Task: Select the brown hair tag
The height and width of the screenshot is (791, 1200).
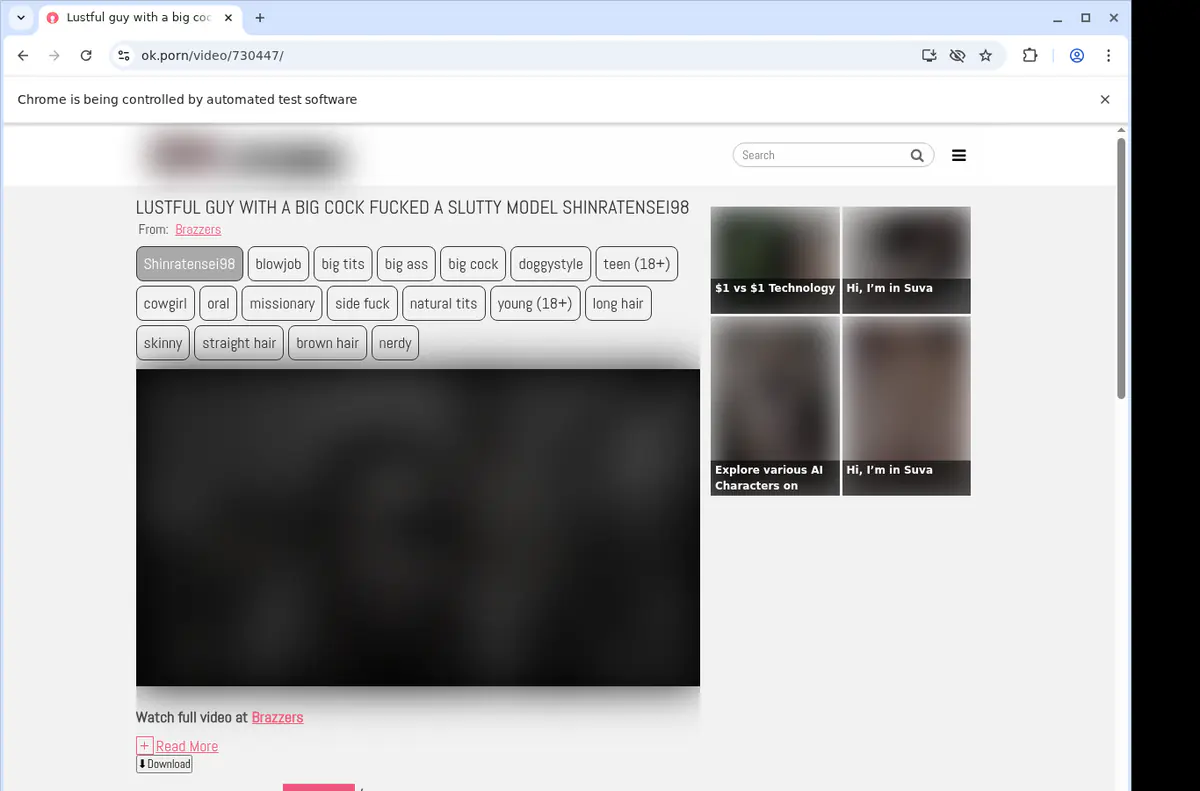Action: [x=327, y=342]
